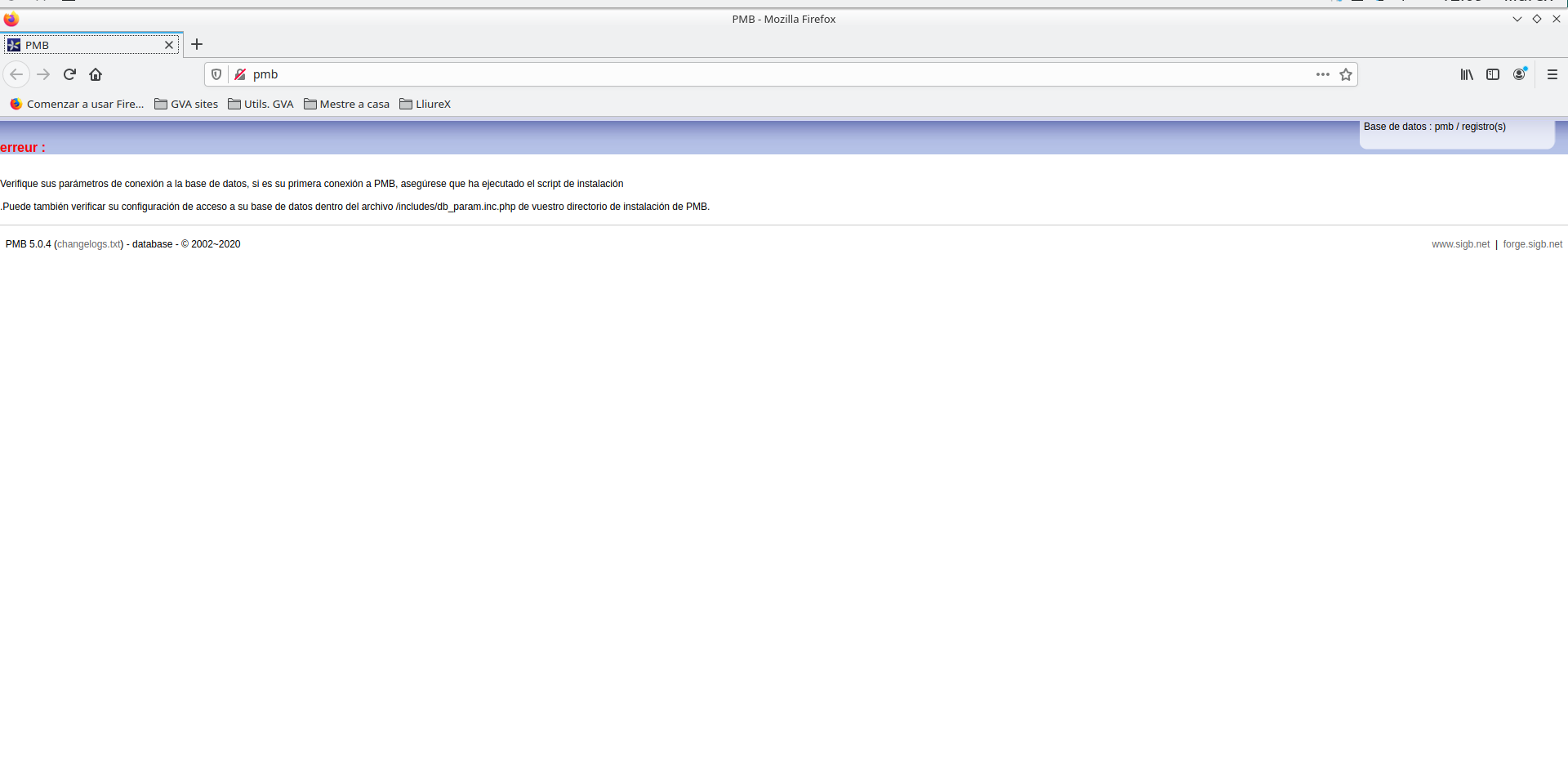
Task: Go to the Firefox home page
Action: point(96,74)
